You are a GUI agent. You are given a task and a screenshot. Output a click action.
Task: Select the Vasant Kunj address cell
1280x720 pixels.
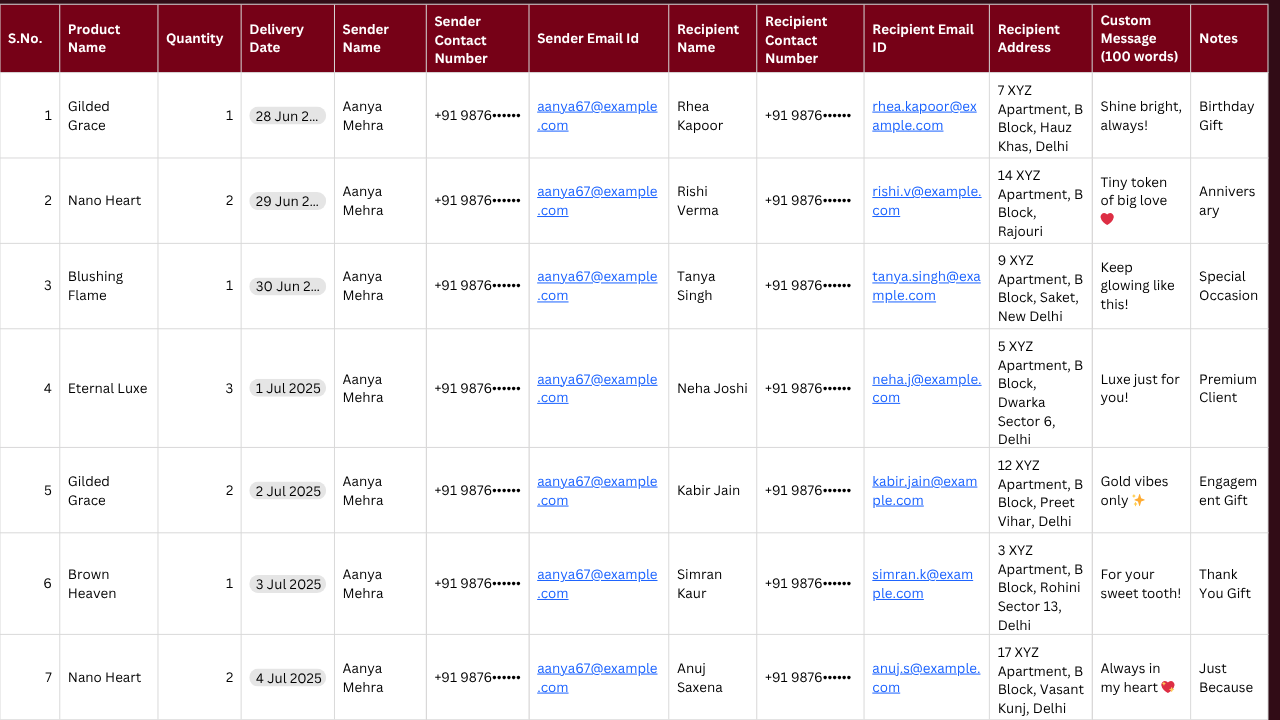coord(1040,677)
